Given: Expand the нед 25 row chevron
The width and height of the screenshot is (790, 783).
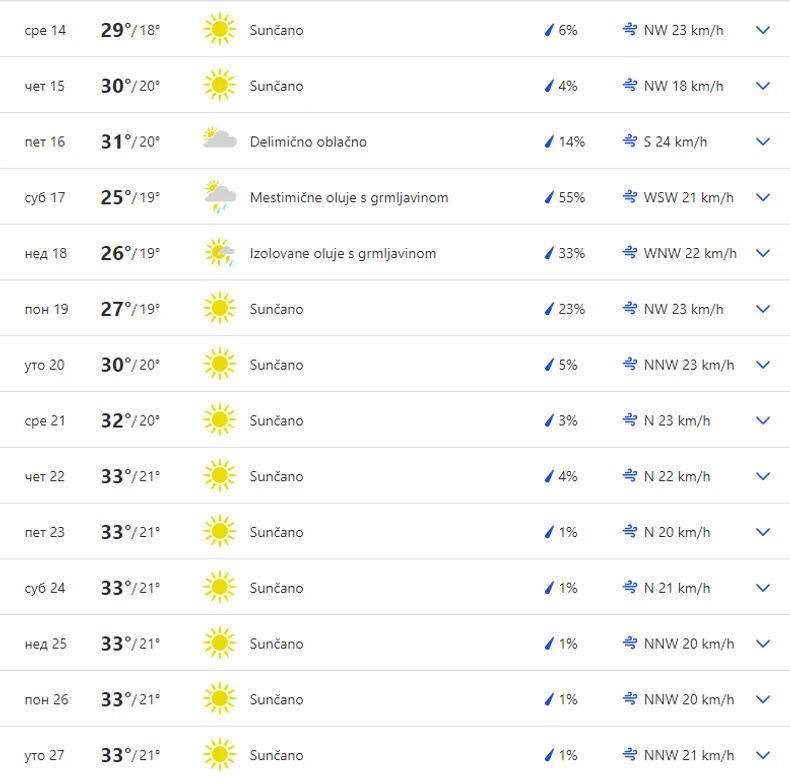Looking at the screenshot, I should 763,644.
